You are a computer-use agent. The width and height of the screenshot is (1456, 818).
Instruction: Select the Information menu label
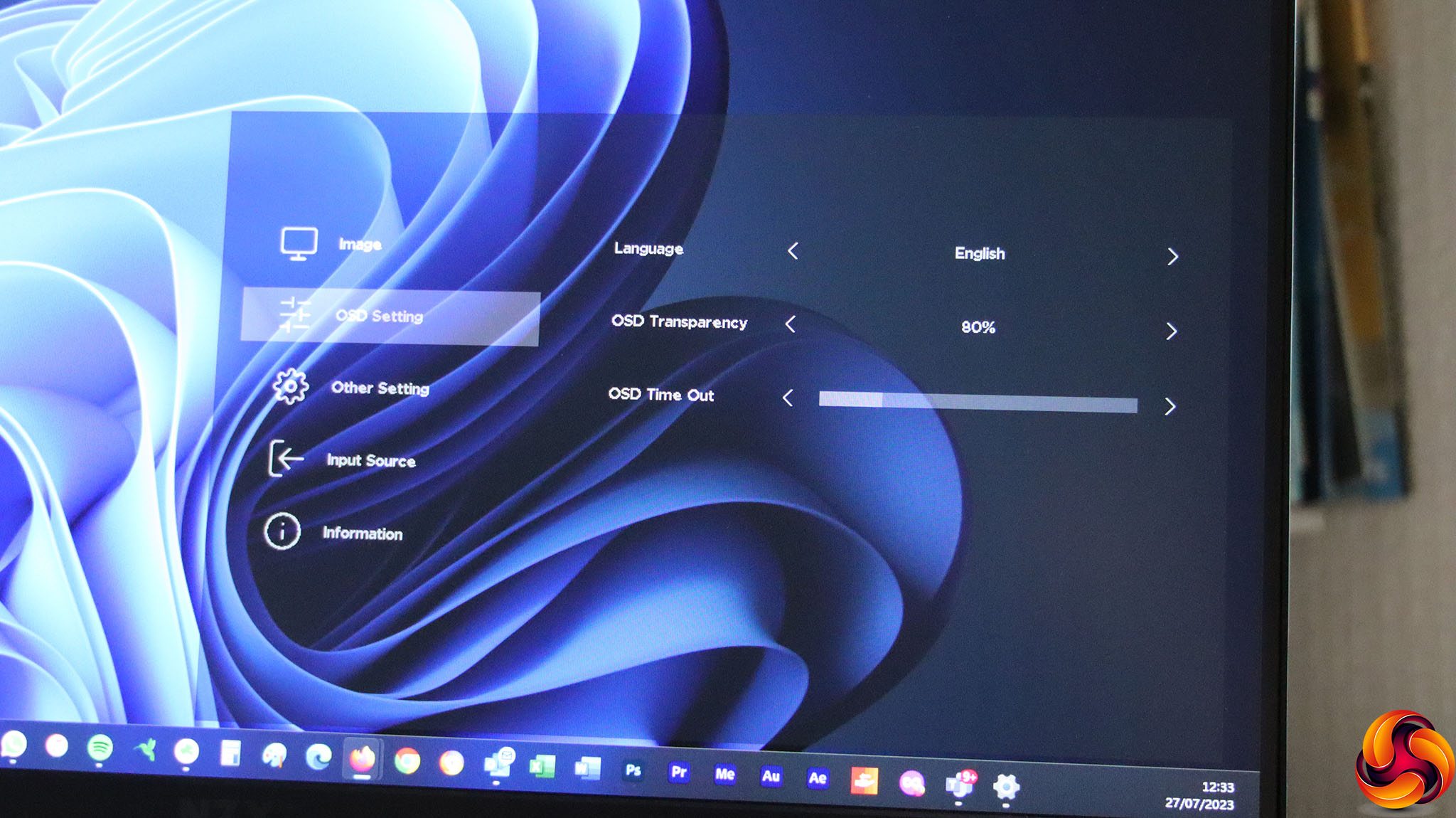coord(362,533)
